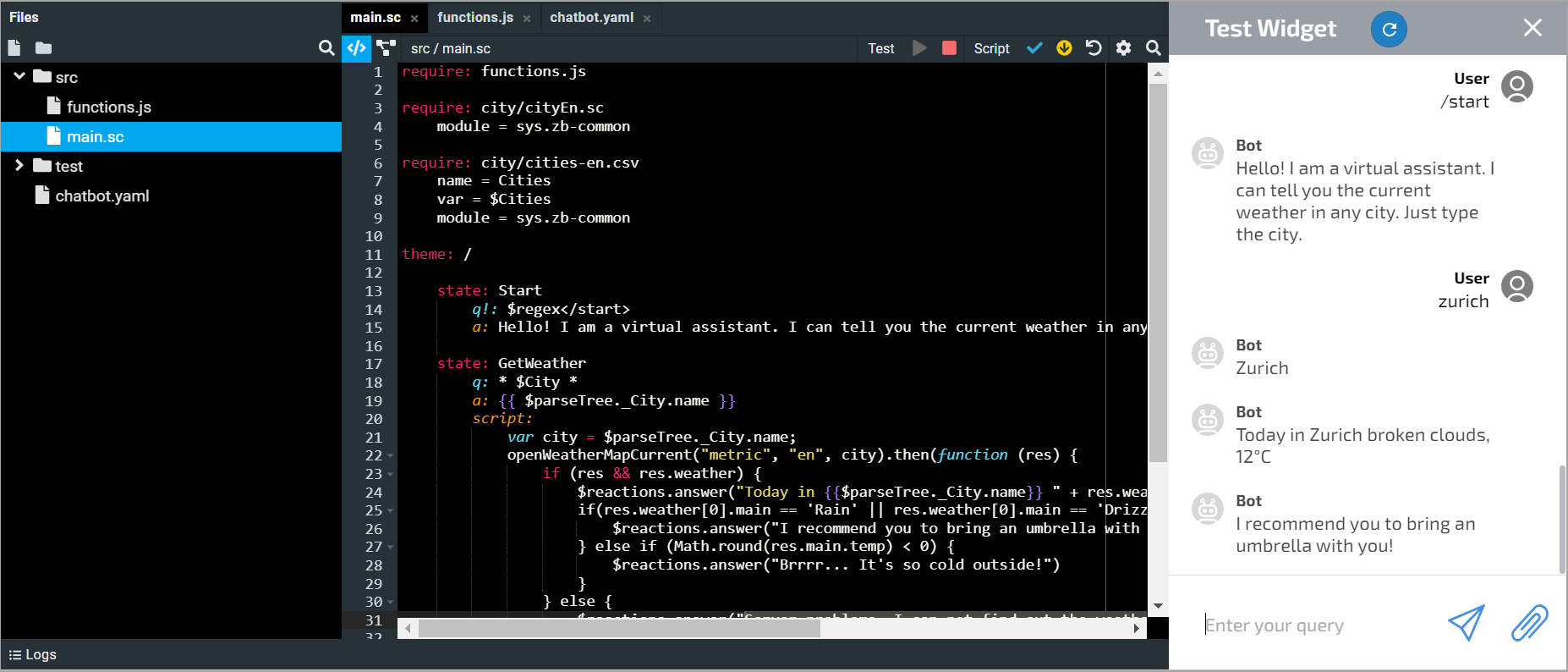Click the search icon in Files panel
The height and width of the screenshot is (672, 1568).
[326, 48]
